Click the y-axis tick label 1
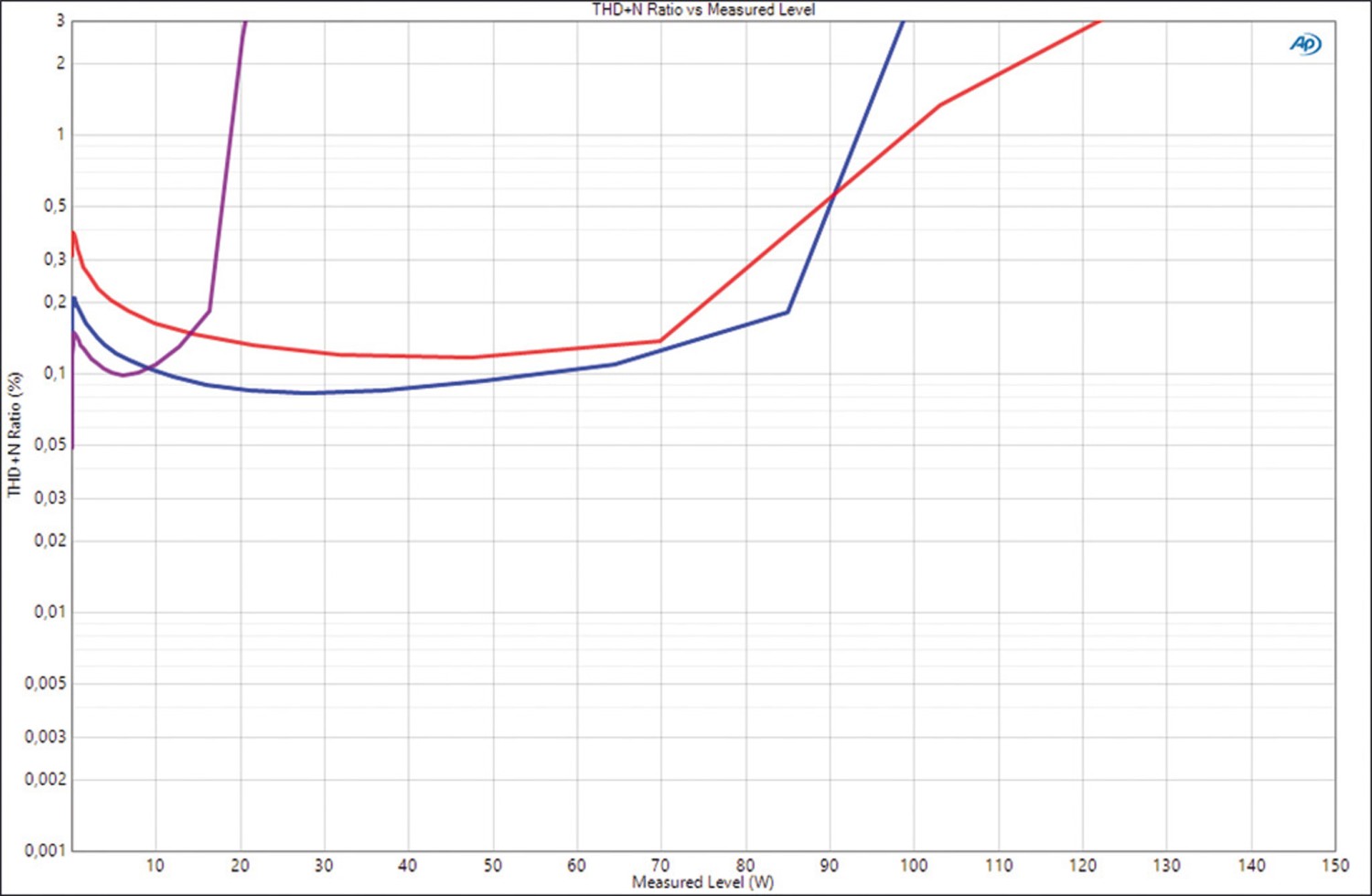Screen dimensions: 1372x896 point(61,134)
